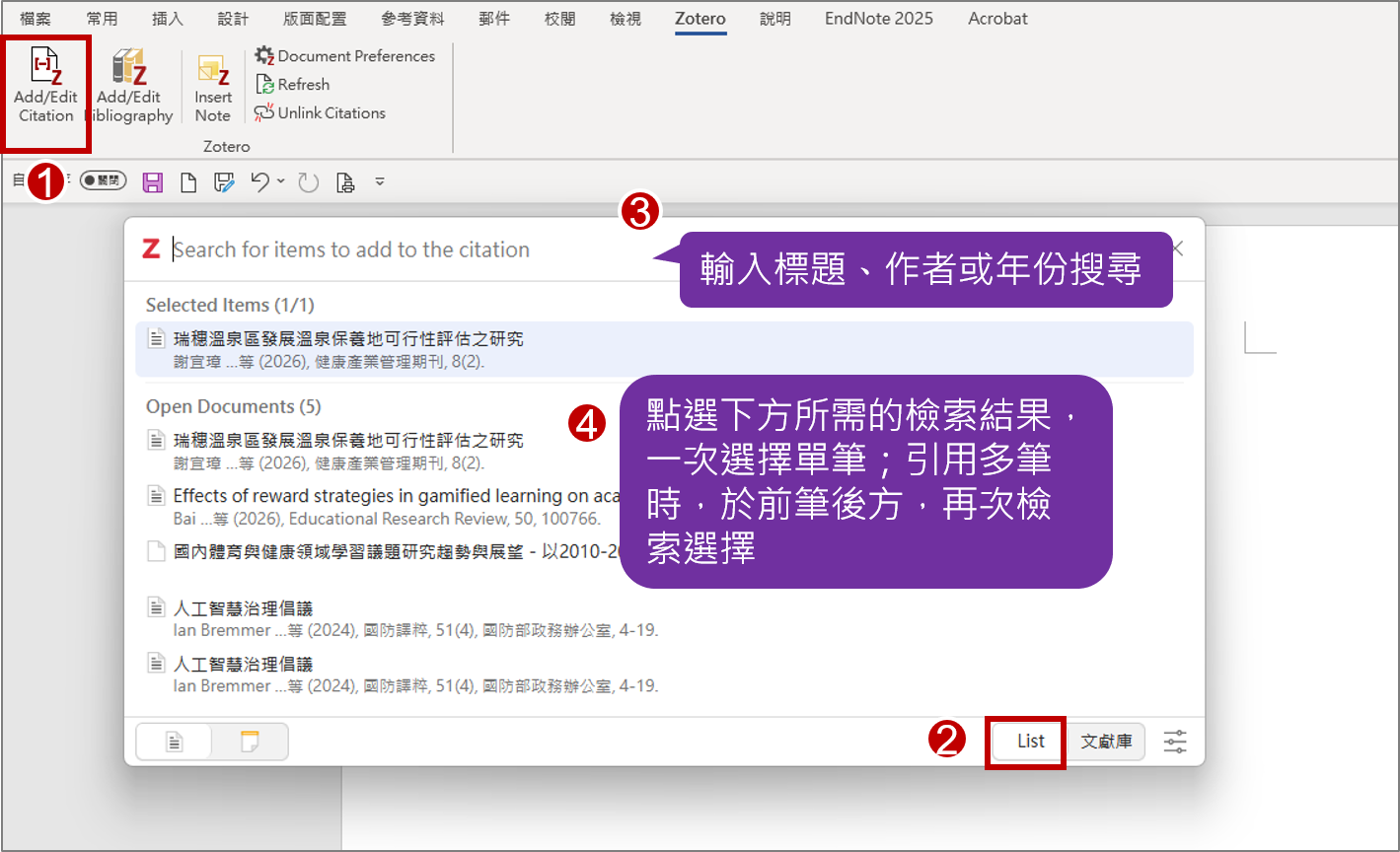Viewport: 1400px width, 852px height.
Task: Switch to the 參考資料 ribbon tab
Action: coord(412,19)
